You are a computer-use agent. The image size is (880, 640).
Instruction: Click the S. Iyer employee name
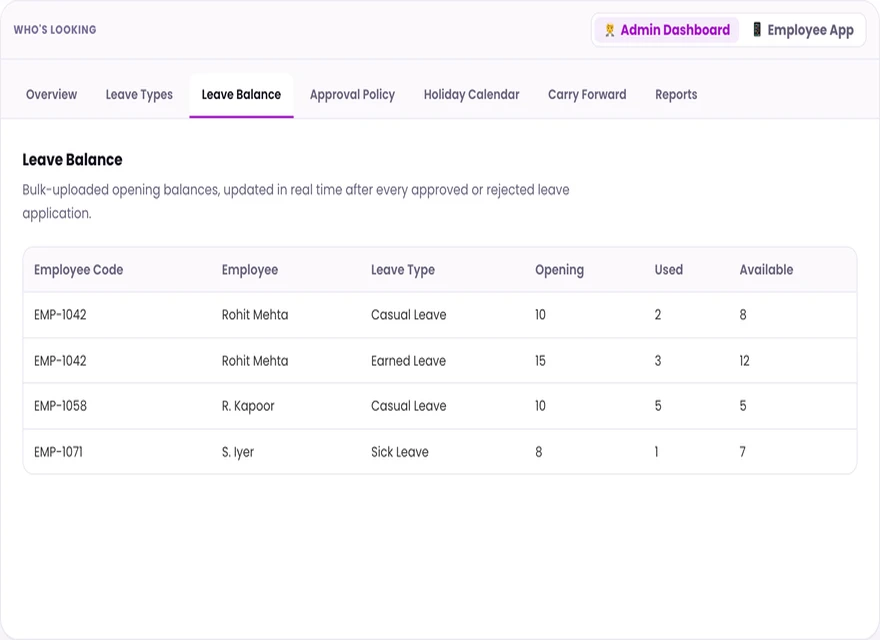[x=237, y=452]
